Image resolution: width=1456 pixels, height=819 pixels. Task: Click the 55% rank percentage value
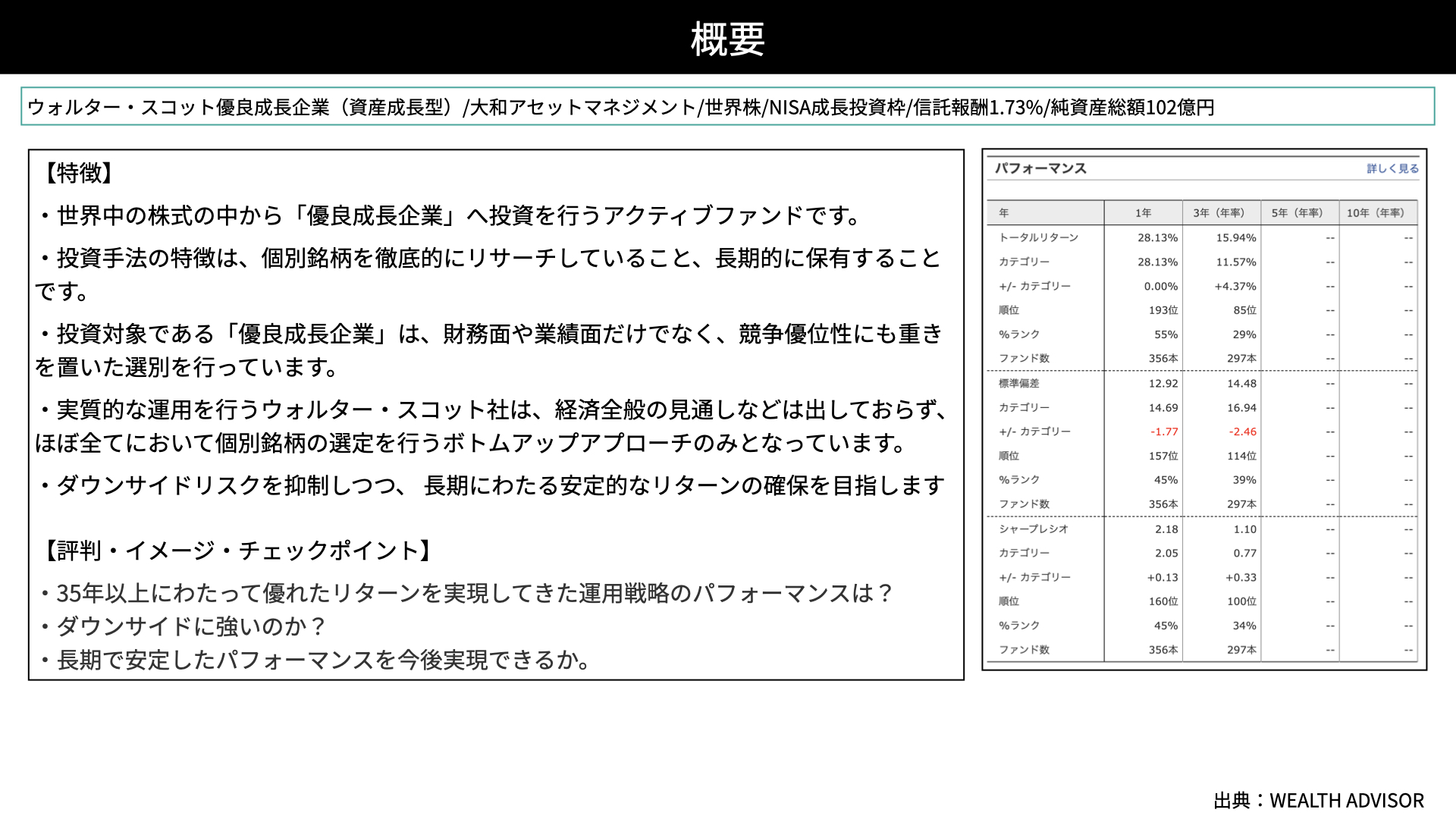pyautogui.click(x=1166, y=334)
